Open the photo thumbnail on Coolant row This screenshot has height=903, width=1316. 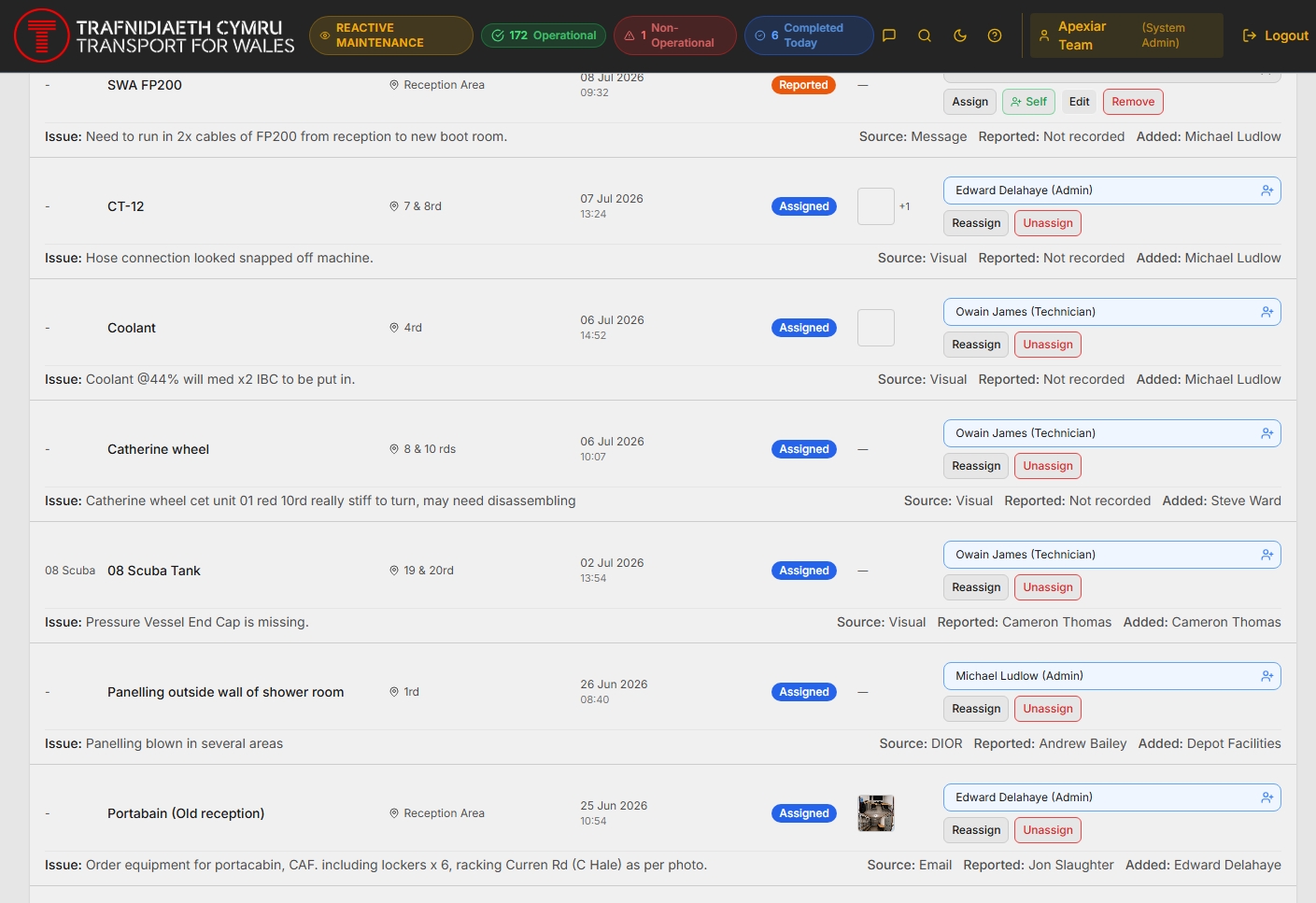pyautogui.click(x=876, y=328)
